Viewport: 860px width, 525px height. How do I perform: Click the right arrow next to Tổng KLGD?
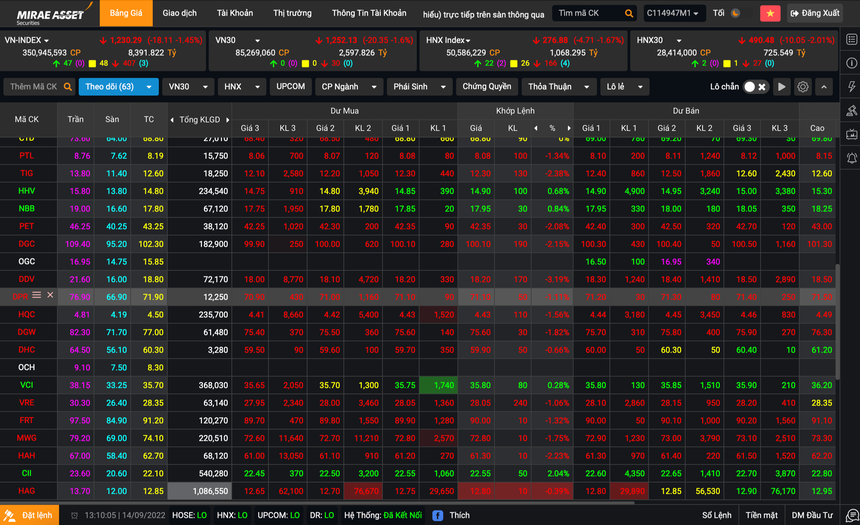point(228,119)
